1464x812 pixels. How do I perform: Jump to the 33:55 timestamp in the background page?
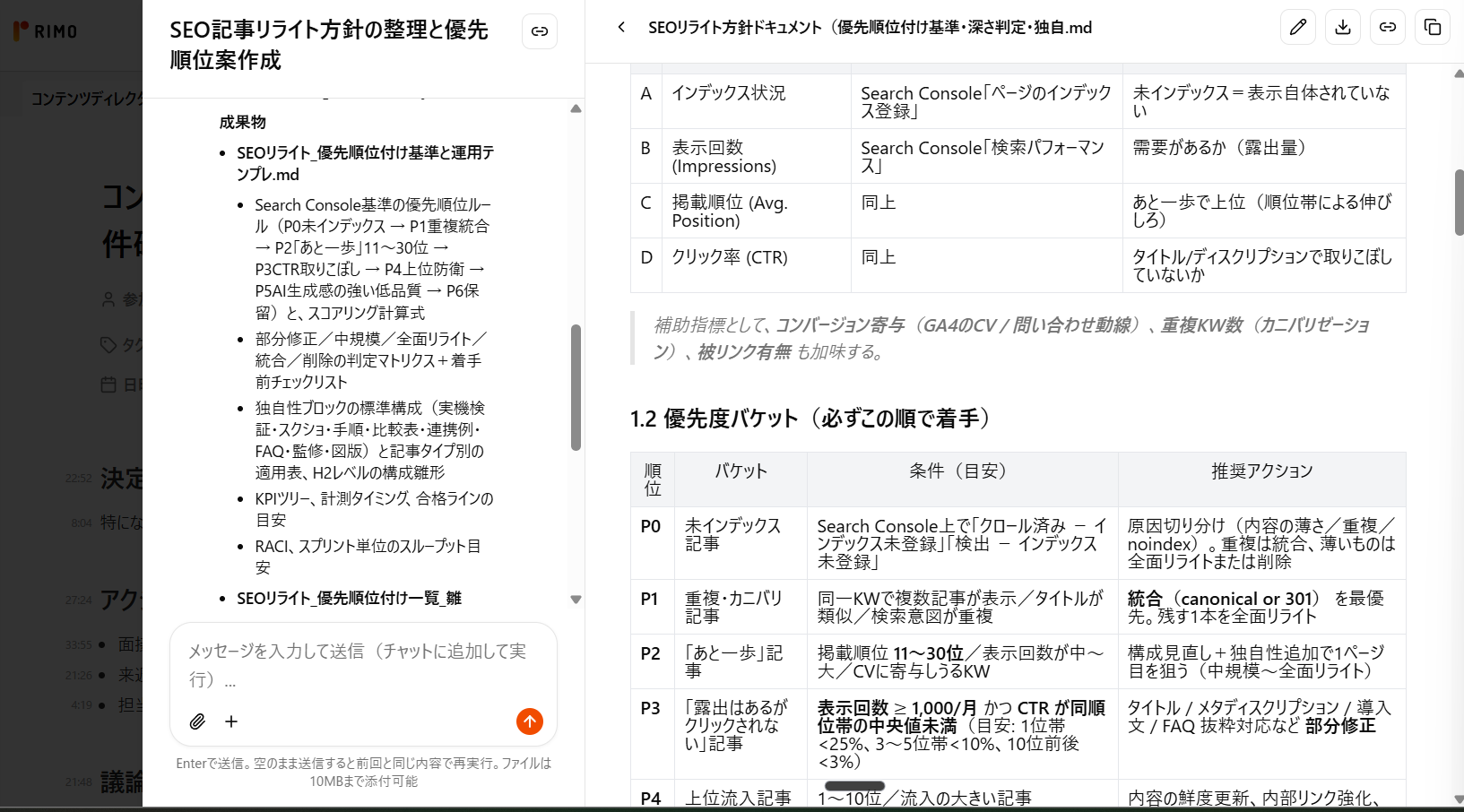78,644
